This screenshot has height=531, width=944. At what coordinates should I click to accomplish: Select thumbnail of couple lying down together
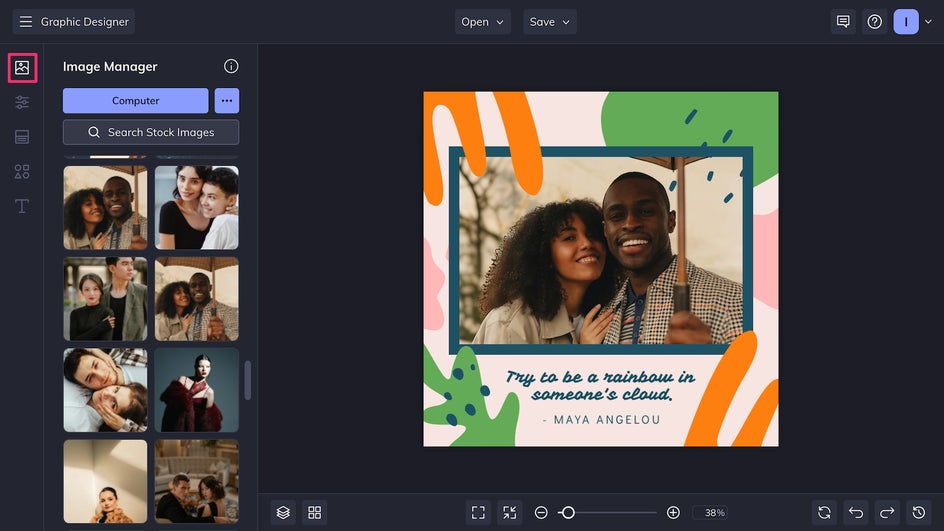105,390
